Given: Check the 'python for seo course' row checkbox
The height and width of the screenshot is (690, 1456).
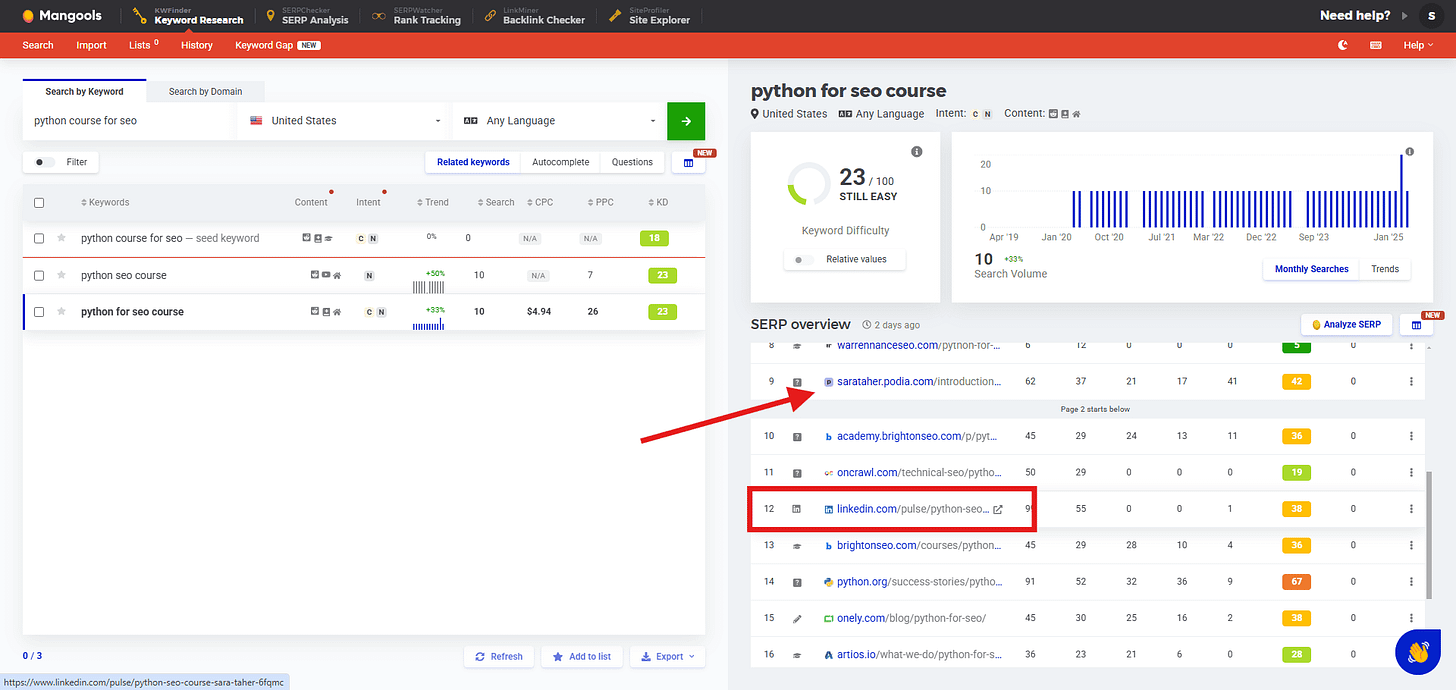Looking at the screenshot, I should [39, 311].
